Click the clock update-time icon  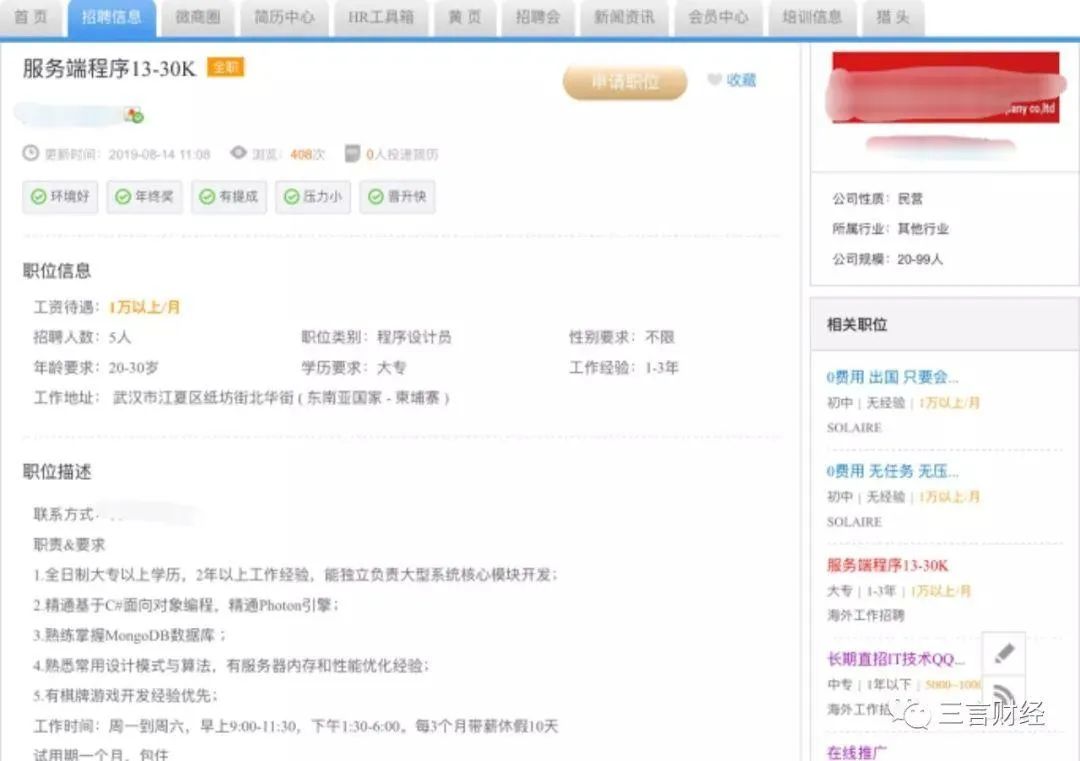pyautogui.click(x=31, y=153)
